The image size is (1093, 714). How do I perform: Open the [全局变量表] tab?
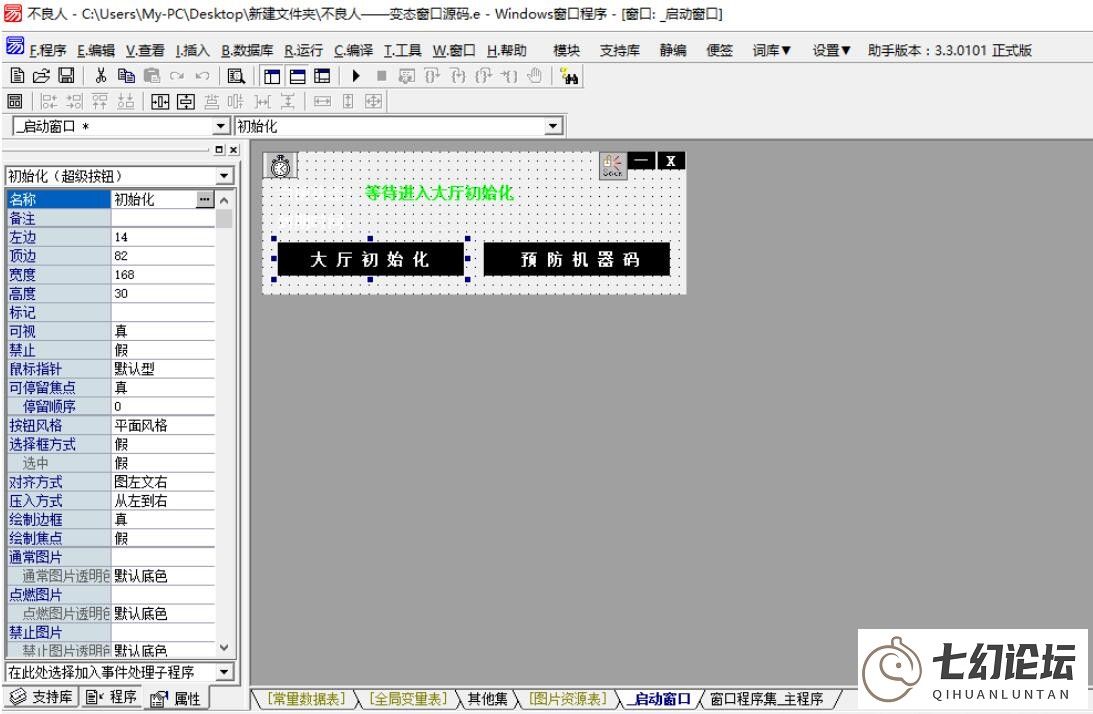[x=408, y=699]
